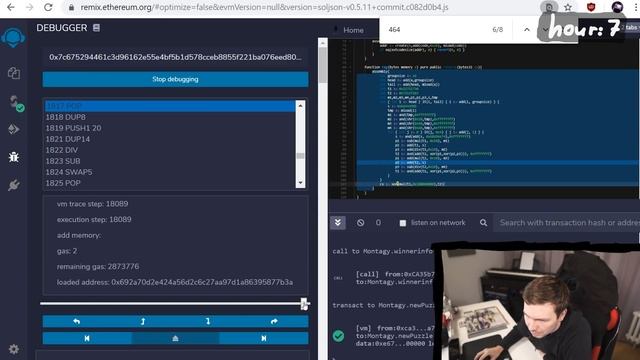This screenshot has height=360, width=640.
Task: Click the debugger step slider handle
Action: [304, 304]
